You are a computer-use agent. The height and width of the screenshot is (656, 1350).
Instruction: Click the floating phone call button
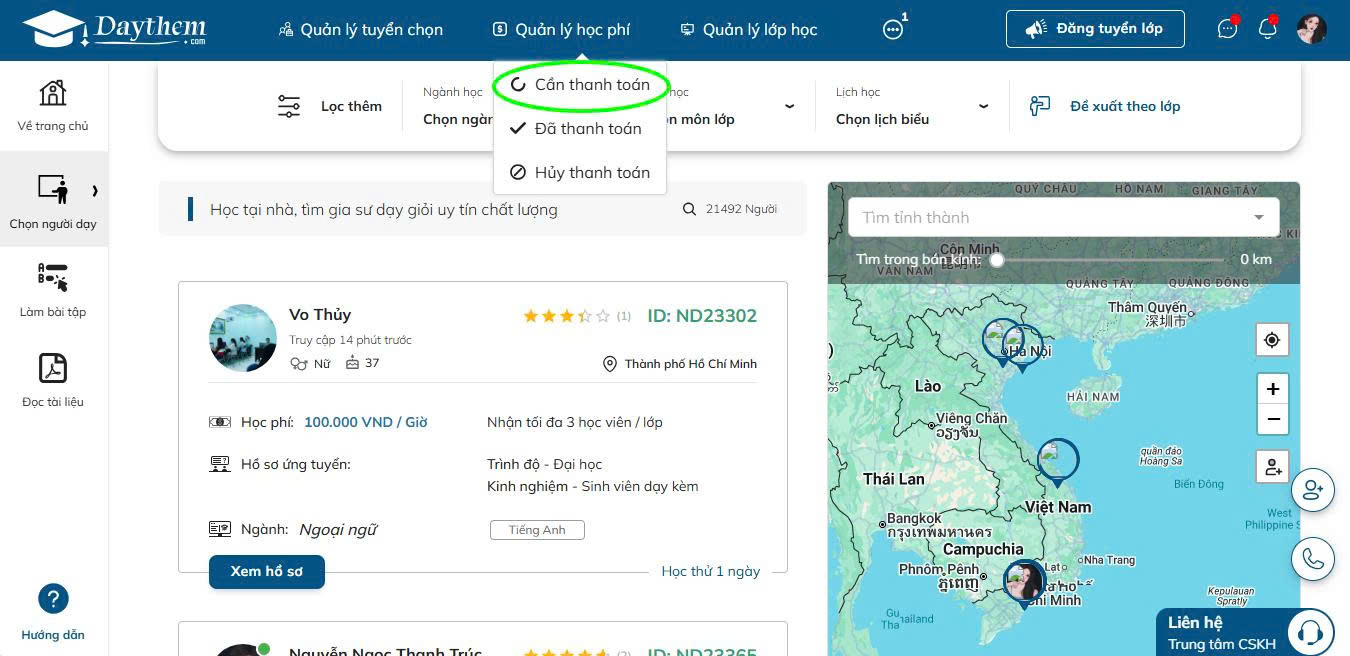1313,559
